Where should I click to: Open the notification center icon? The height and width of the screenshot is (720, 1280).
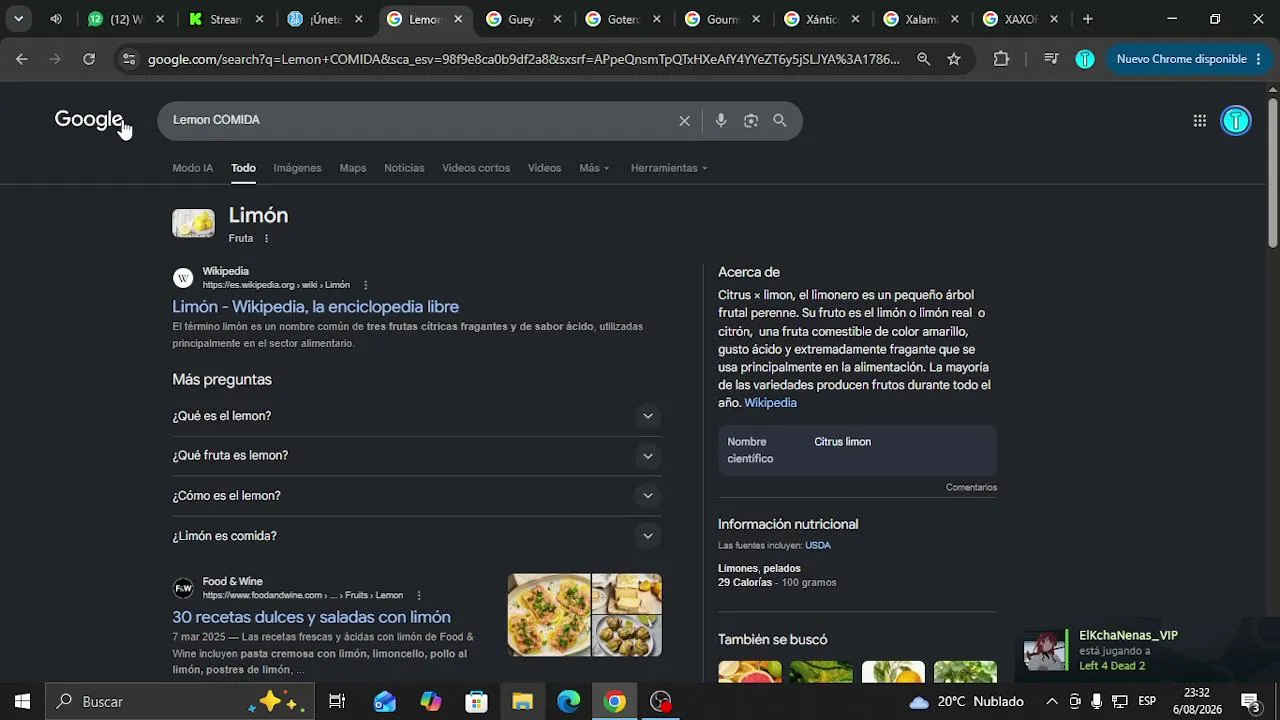point(1250,702)
